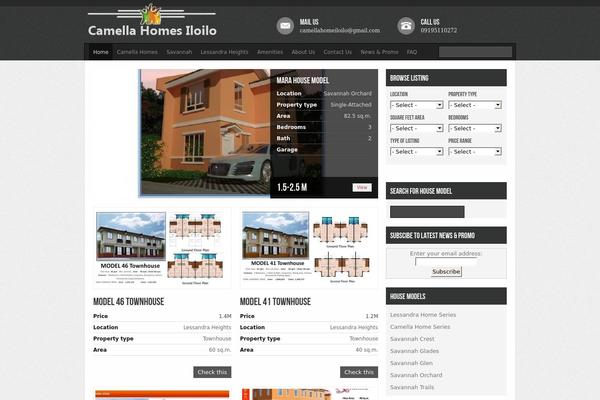Open the Lessandra Home Series link
The width and height of the screenshot is (600, 400).
(423, 315)
